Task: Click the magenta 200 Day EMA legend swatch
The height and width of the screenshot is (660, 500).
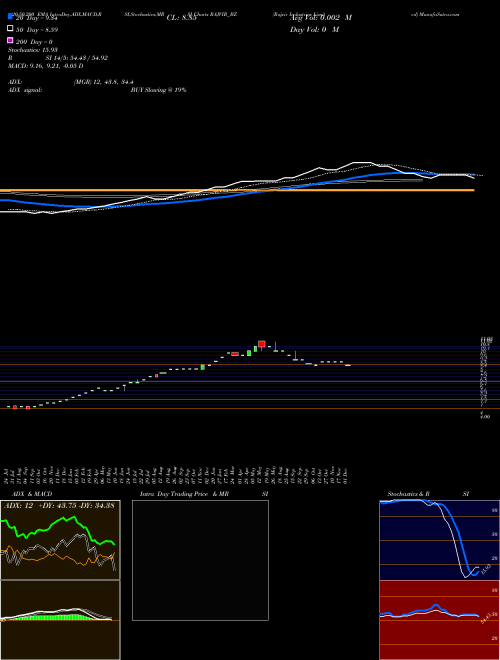Action: 10,41
